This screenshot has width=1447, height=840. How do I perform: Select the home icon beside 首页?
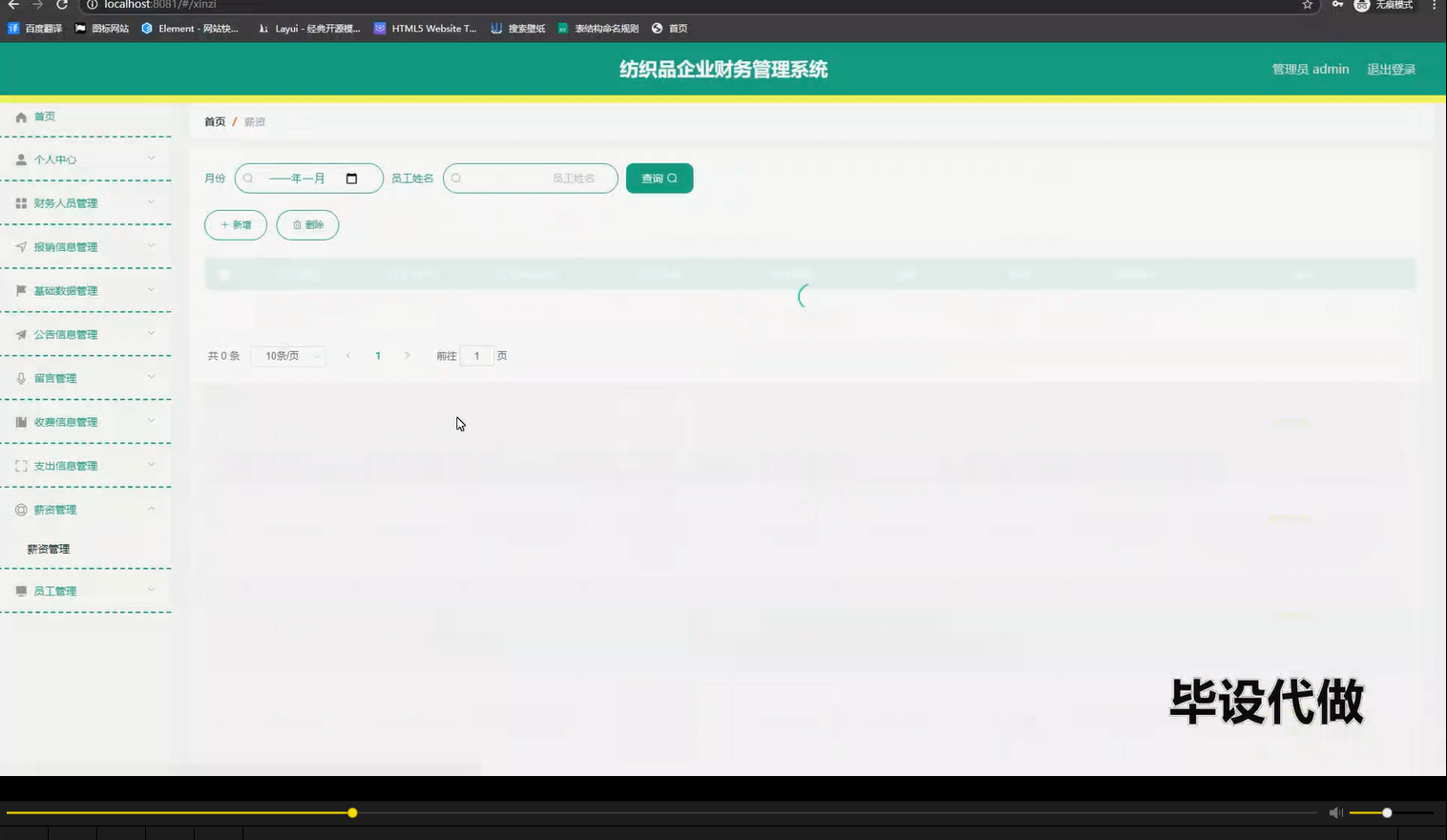point(21,116)
